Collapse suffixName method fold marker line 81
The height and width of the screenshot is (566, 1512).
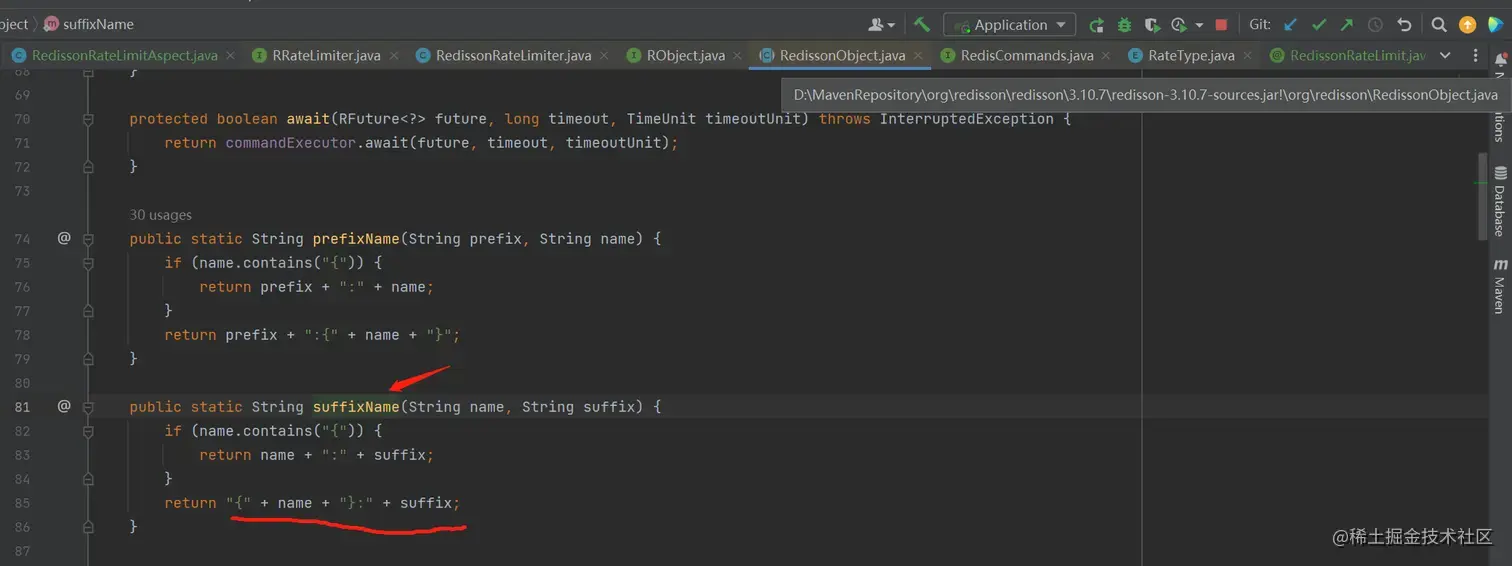(88, 407)
